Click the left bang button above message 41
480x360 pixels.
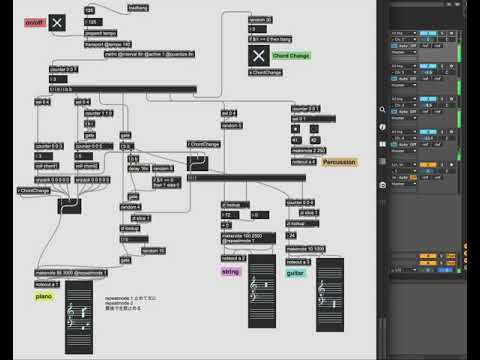(295, 129)
